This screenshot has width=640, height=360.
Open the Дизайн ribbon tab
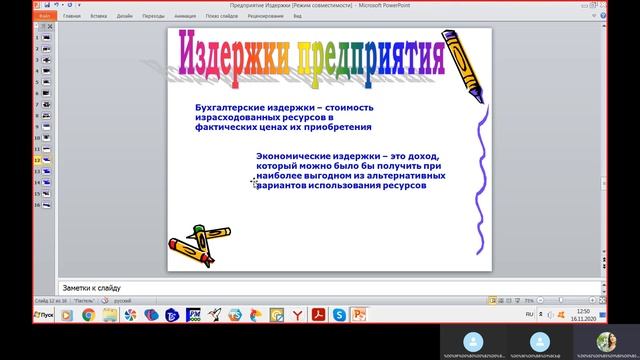coord(124,16)
